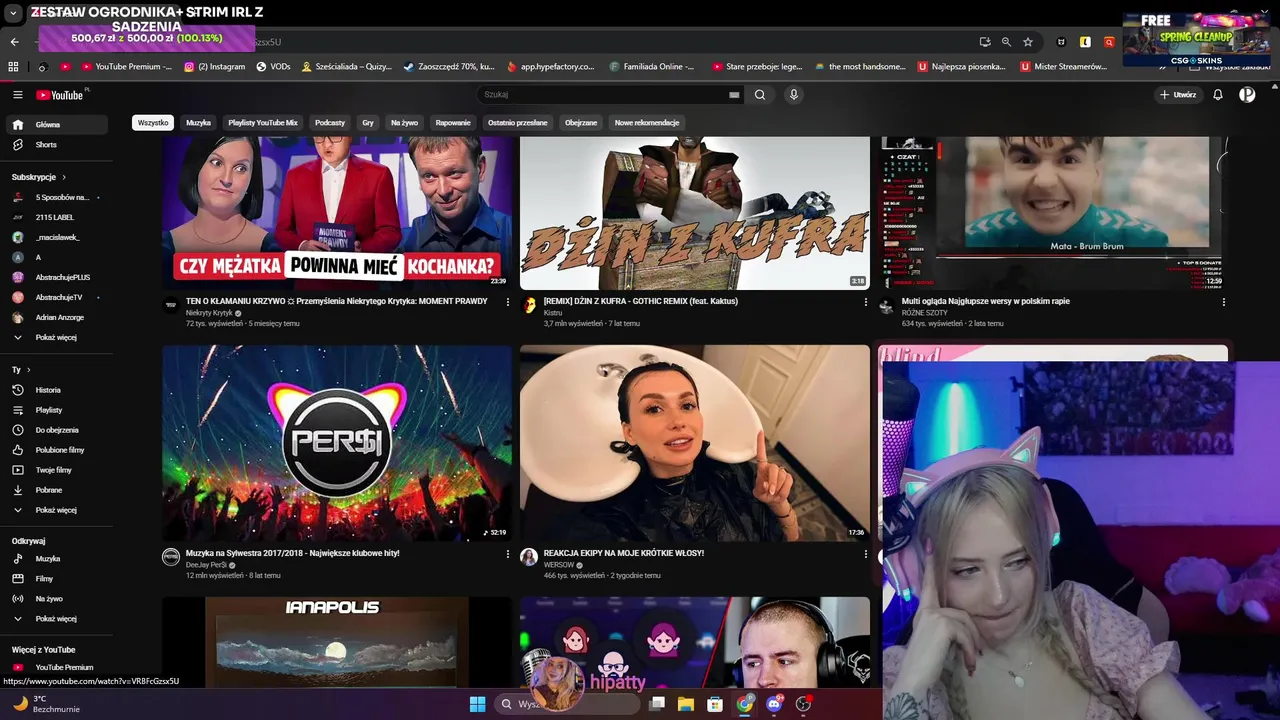The height and width of the screenshot is (720, 1280).
Task: Bookmark this page with star icon
Action: (1028, 42)
